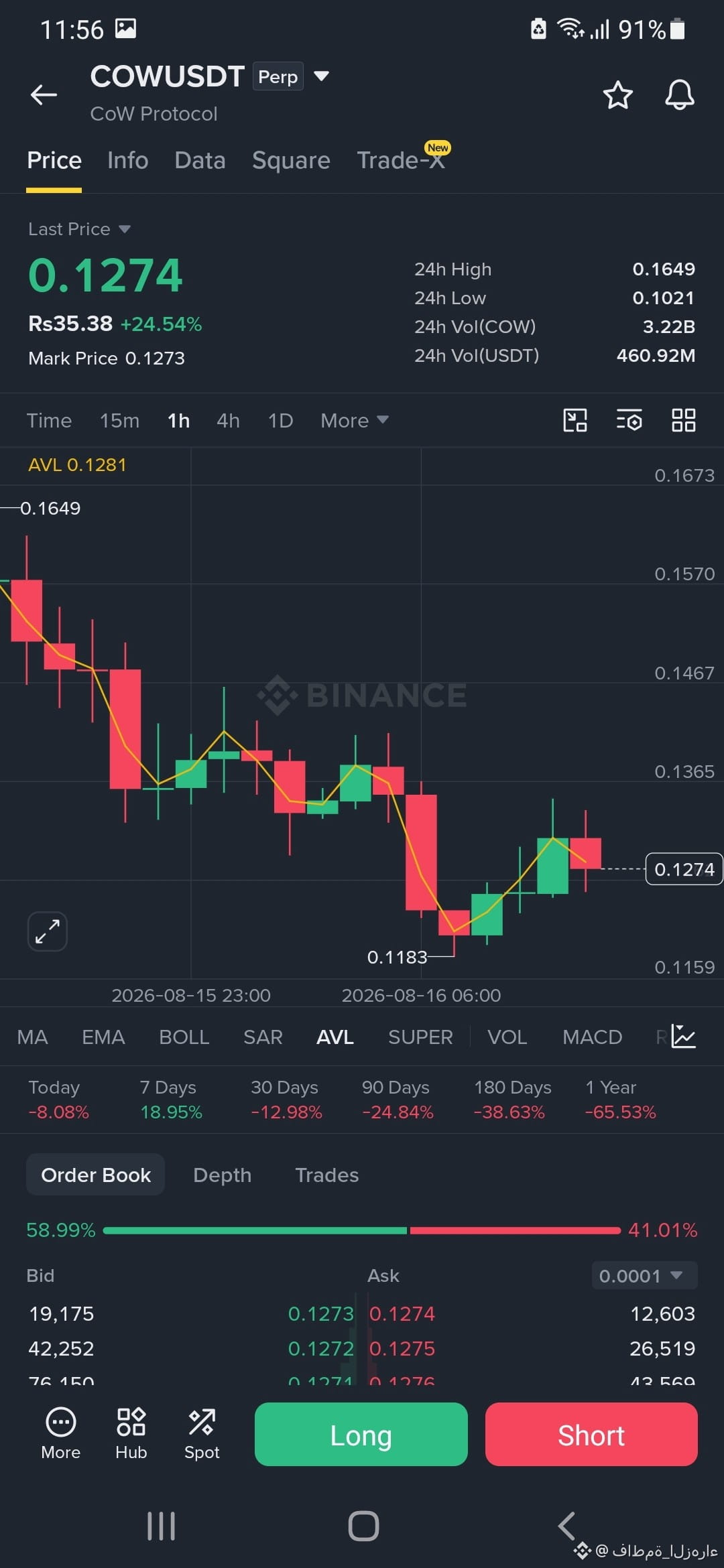Open chart drawing tools icon

tap(575, 420)
